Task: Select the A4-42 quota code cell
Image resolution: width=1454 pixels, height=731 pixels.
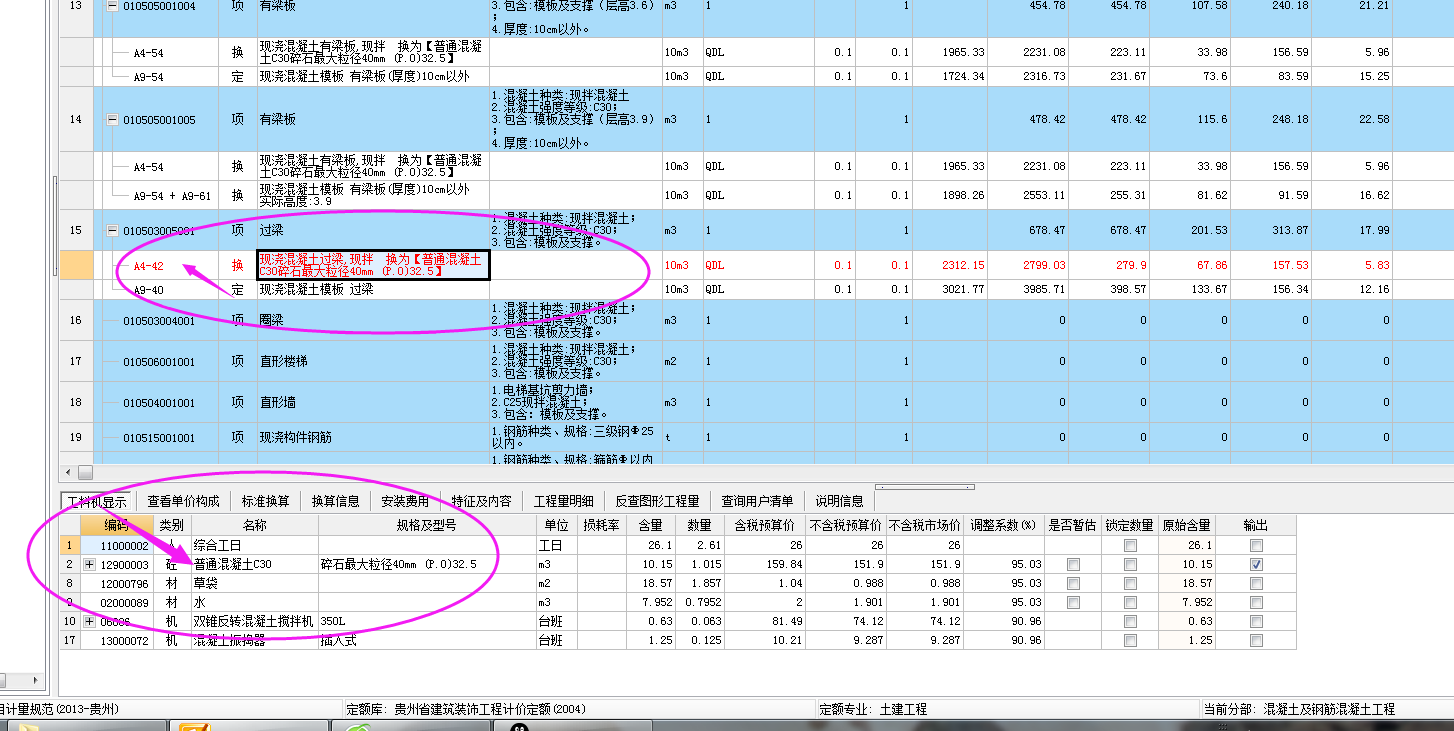Action: [x=149, y=265]
